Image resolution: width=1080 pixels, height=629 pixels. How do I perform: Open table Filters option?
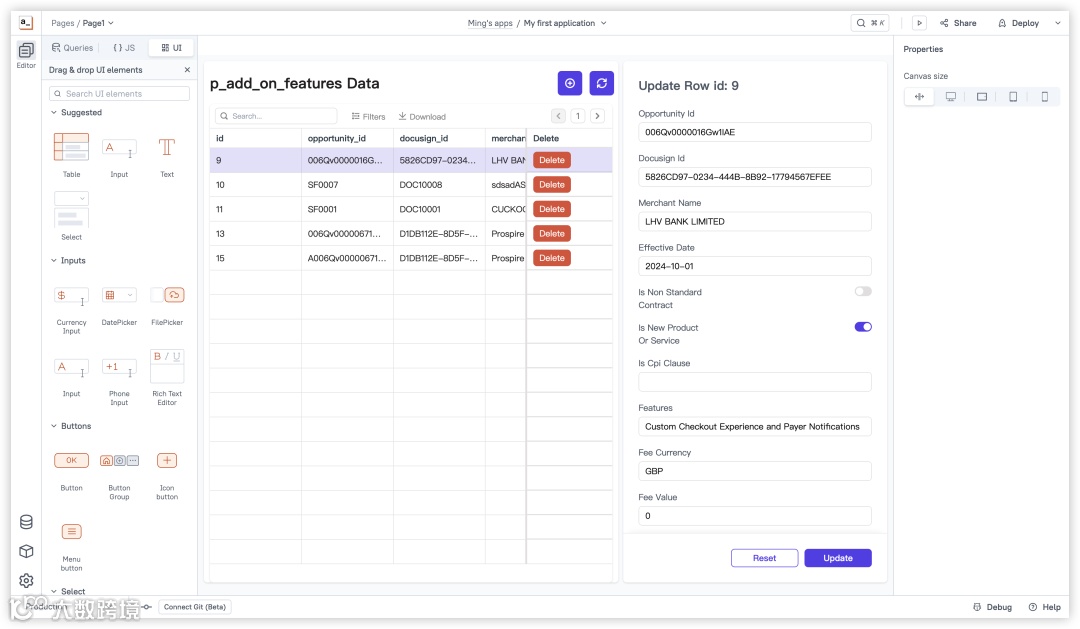point(368,116)
